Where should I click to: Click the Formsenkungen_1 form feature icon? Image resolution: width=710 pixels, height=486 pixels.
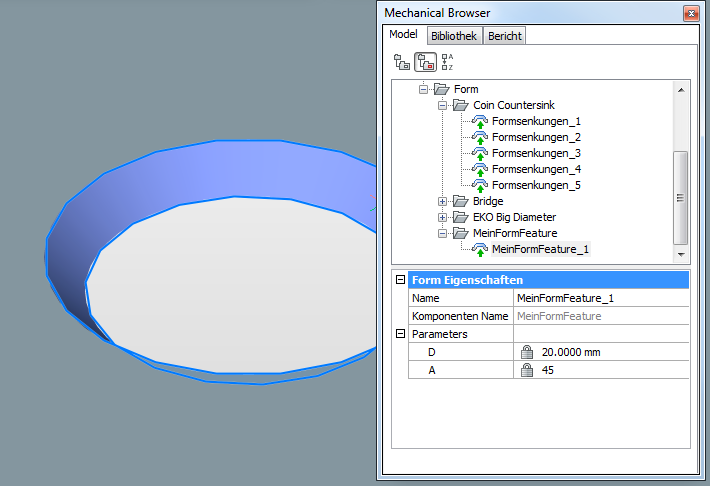tap(480, 121)
